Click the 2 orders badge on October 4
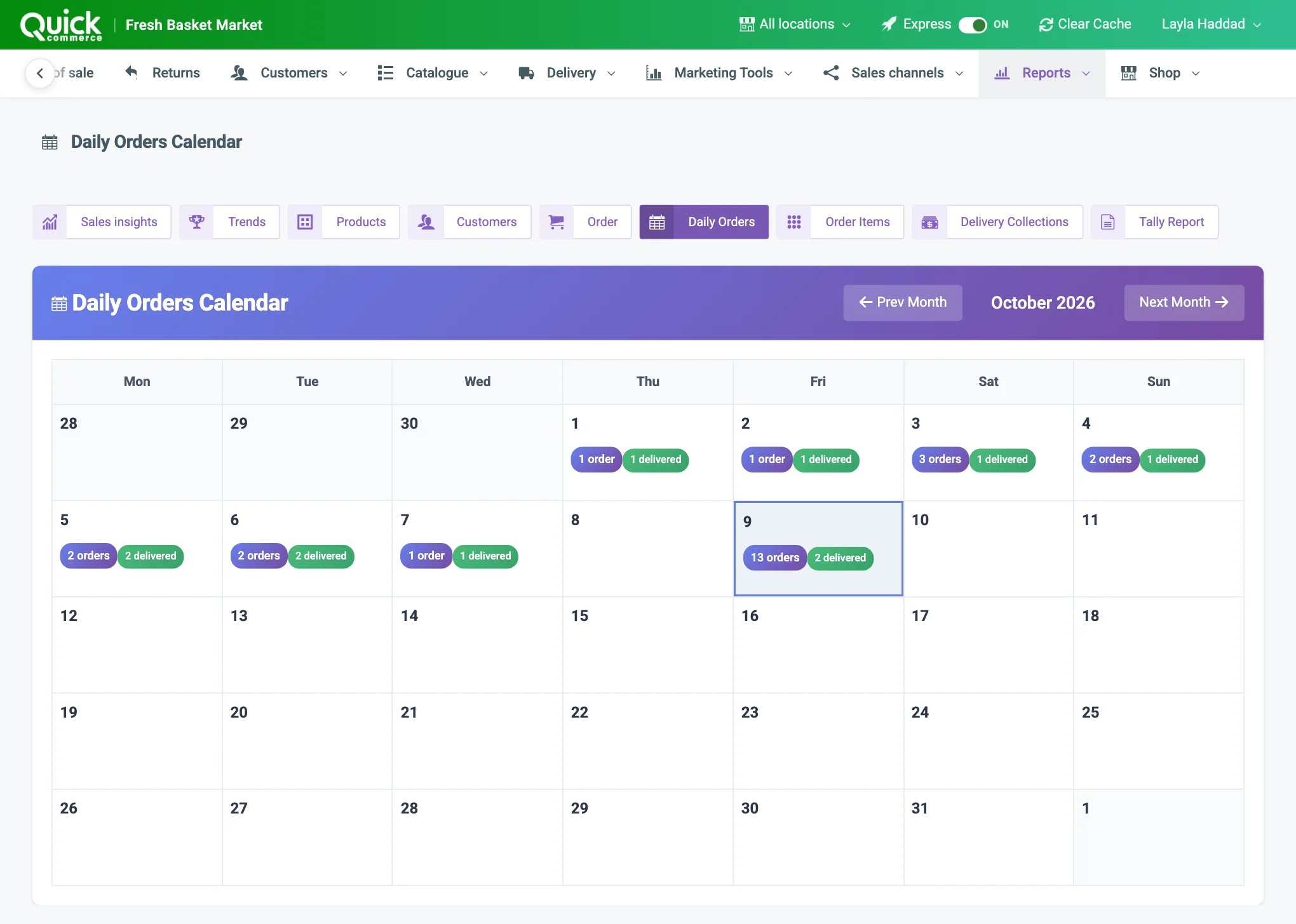 [x=1110, y=459]
